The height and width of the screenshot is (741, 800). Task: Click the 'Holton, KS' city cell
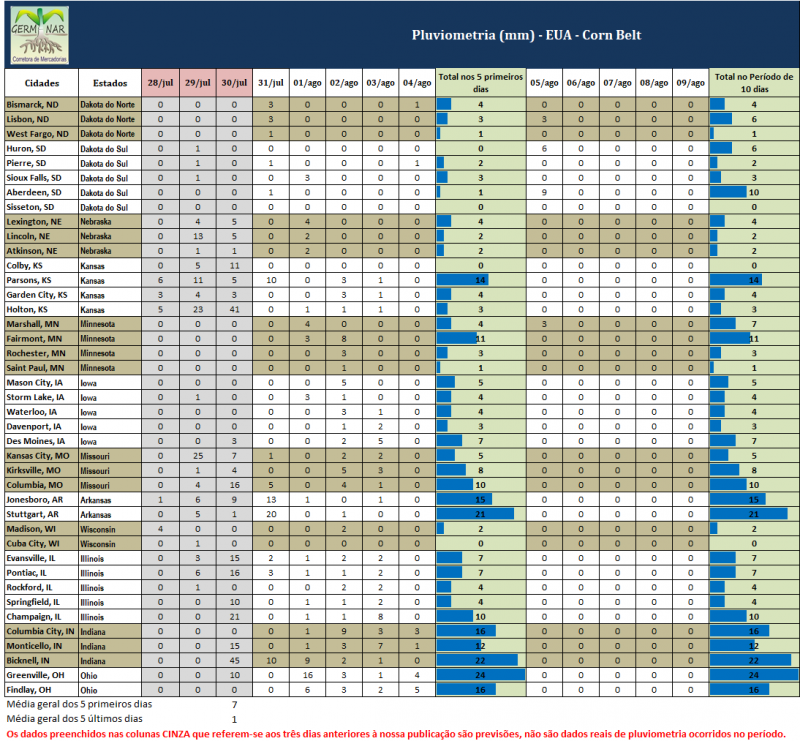click(42, 309)
